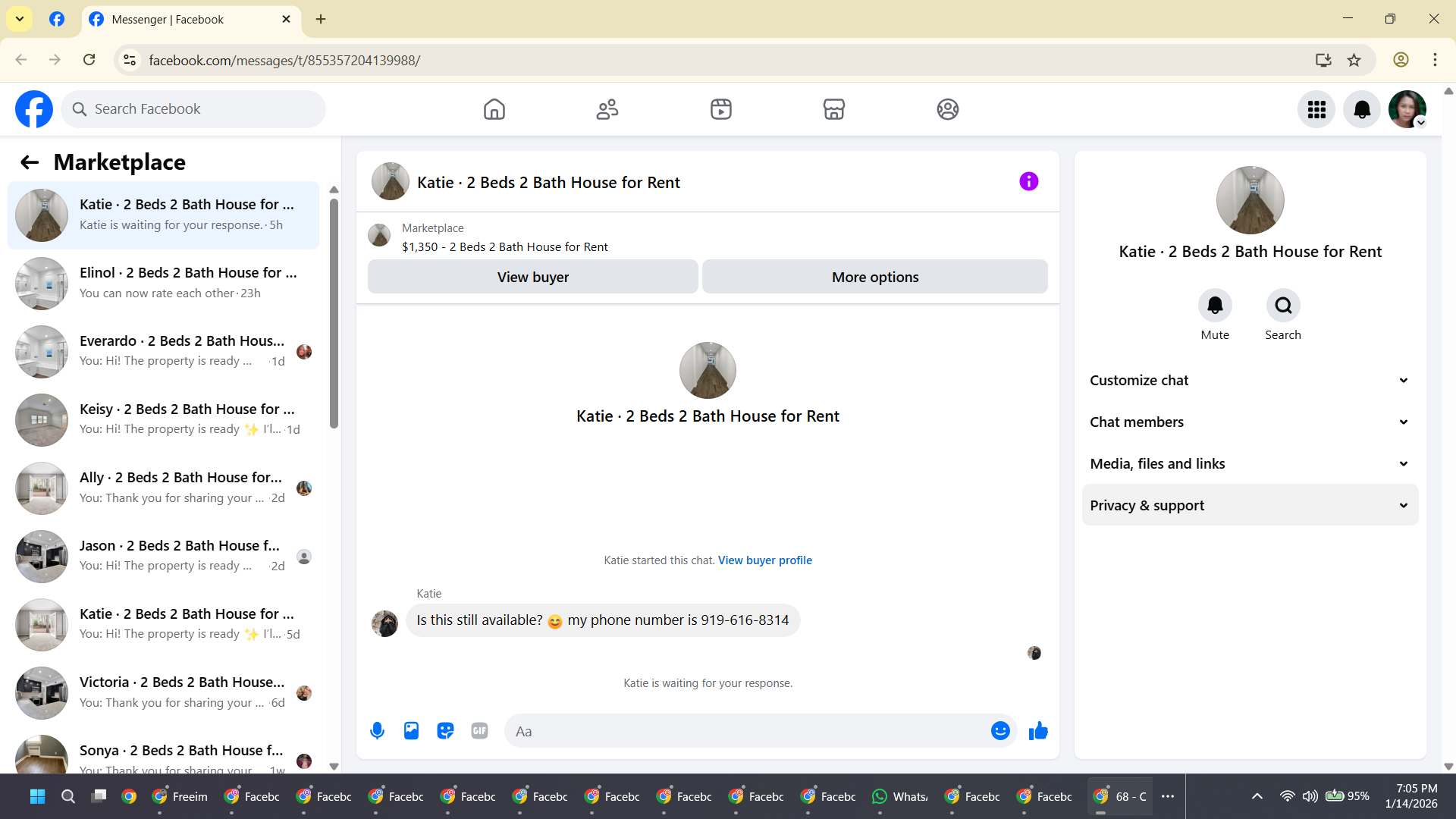Open the attach photo icon
Screen dimensions: 1456x819
pyautogui.click(x=411, y=731)
